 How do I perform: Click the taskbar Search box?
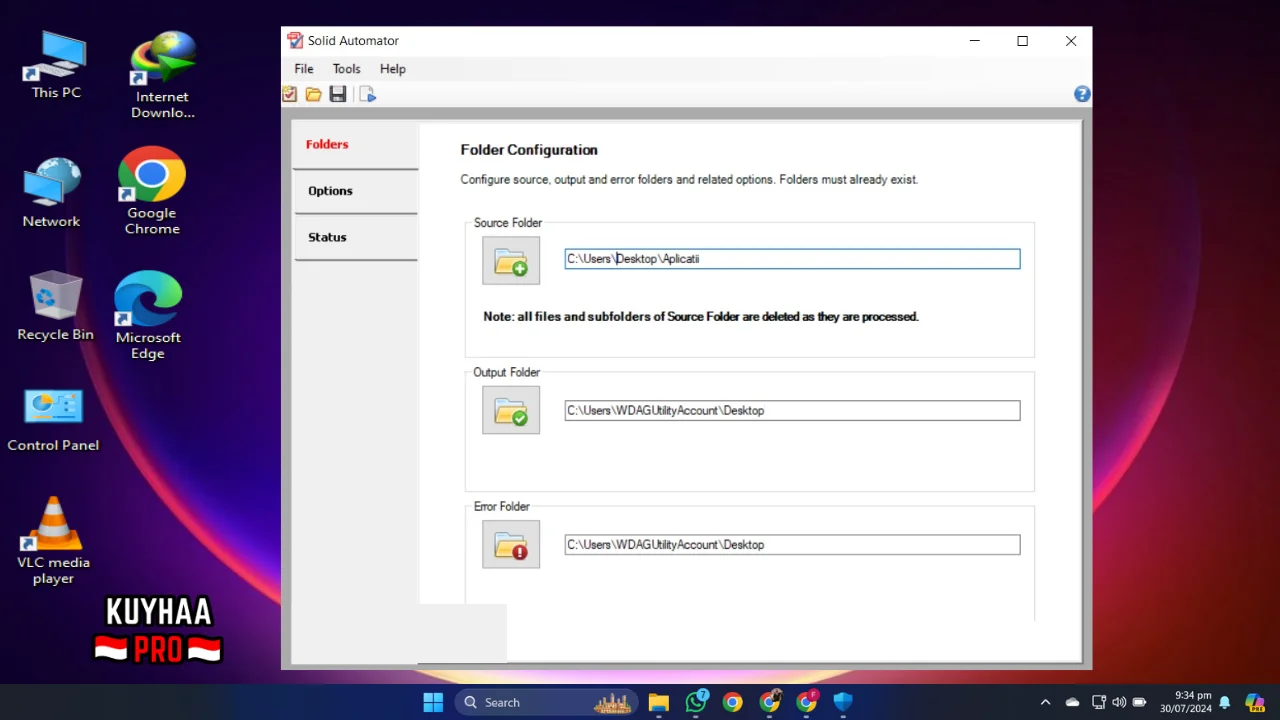(x=547, y=702)
